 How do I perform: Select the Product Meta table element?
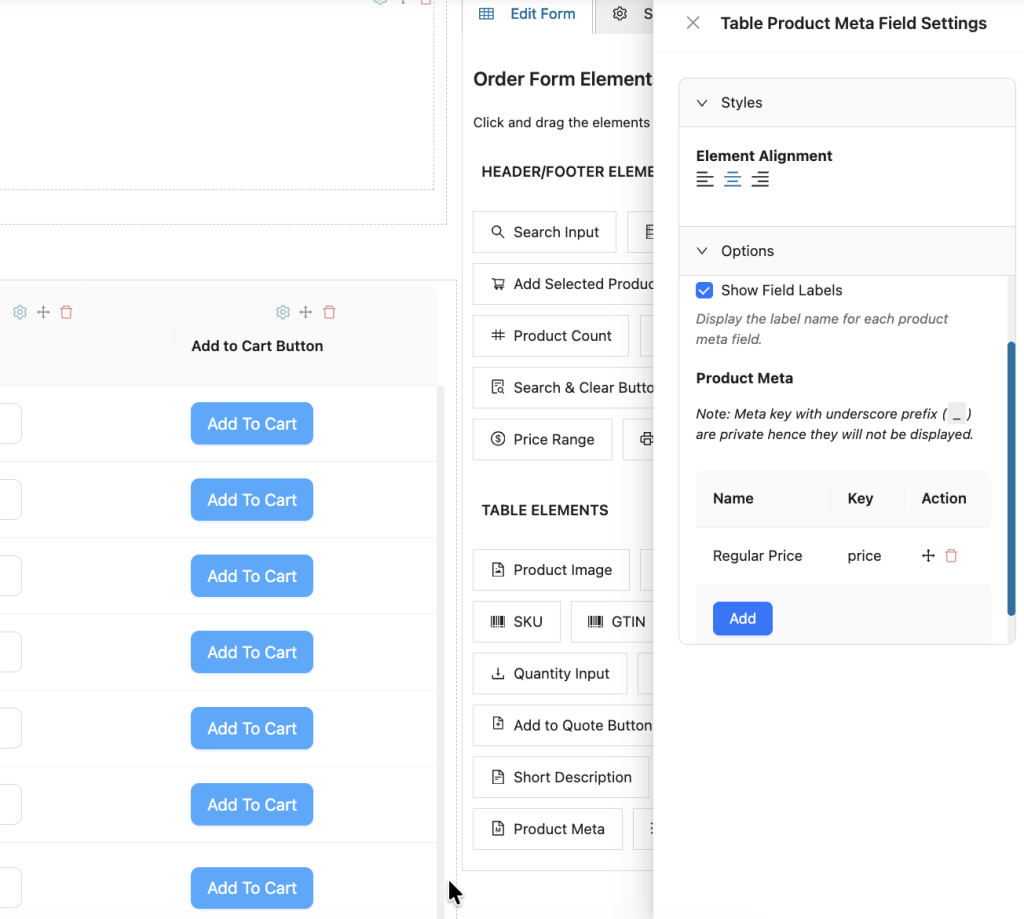pos(548,829)
